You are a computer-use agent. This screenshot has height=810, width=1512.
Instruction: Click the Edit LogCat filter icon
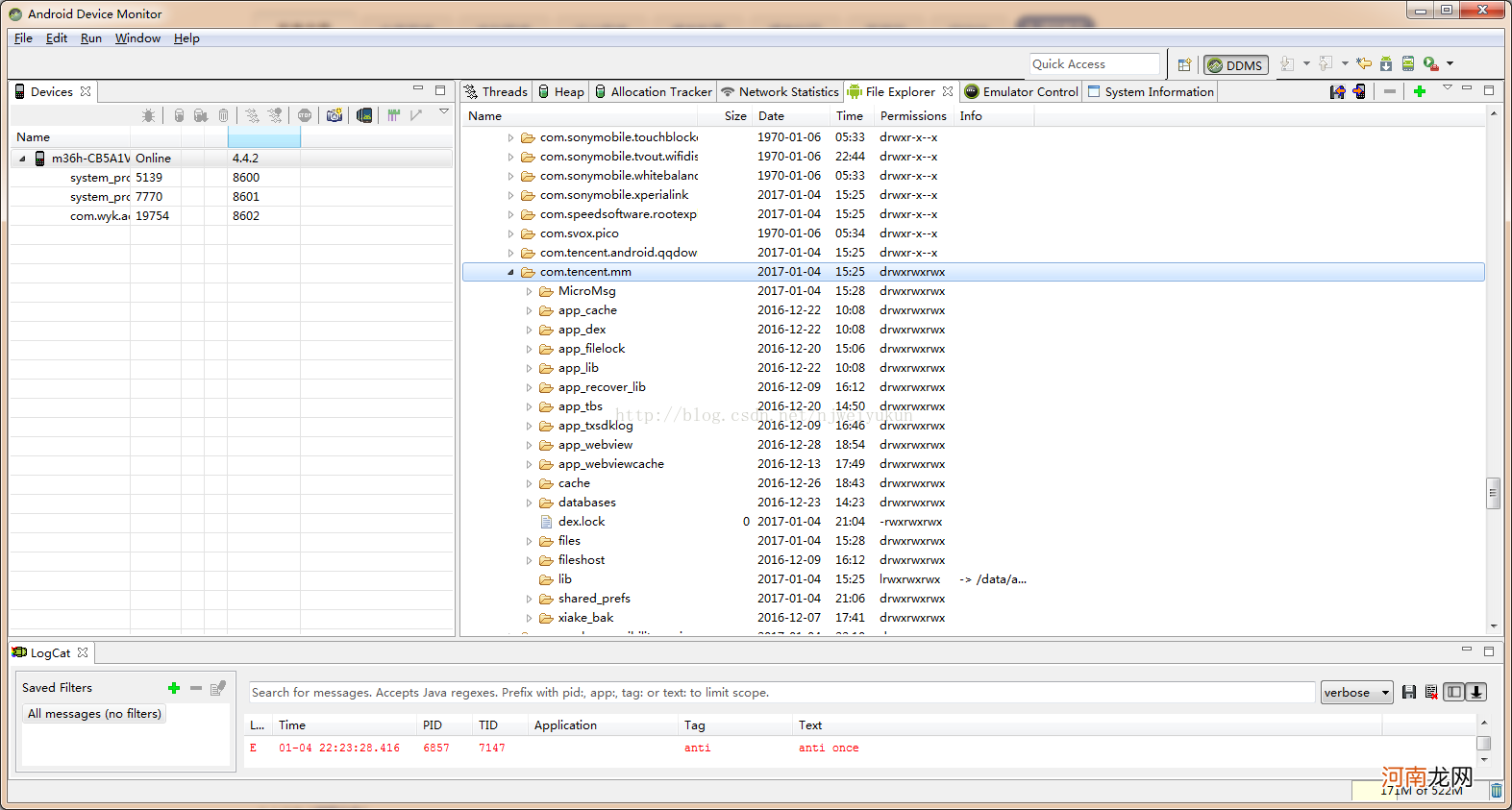218,688
